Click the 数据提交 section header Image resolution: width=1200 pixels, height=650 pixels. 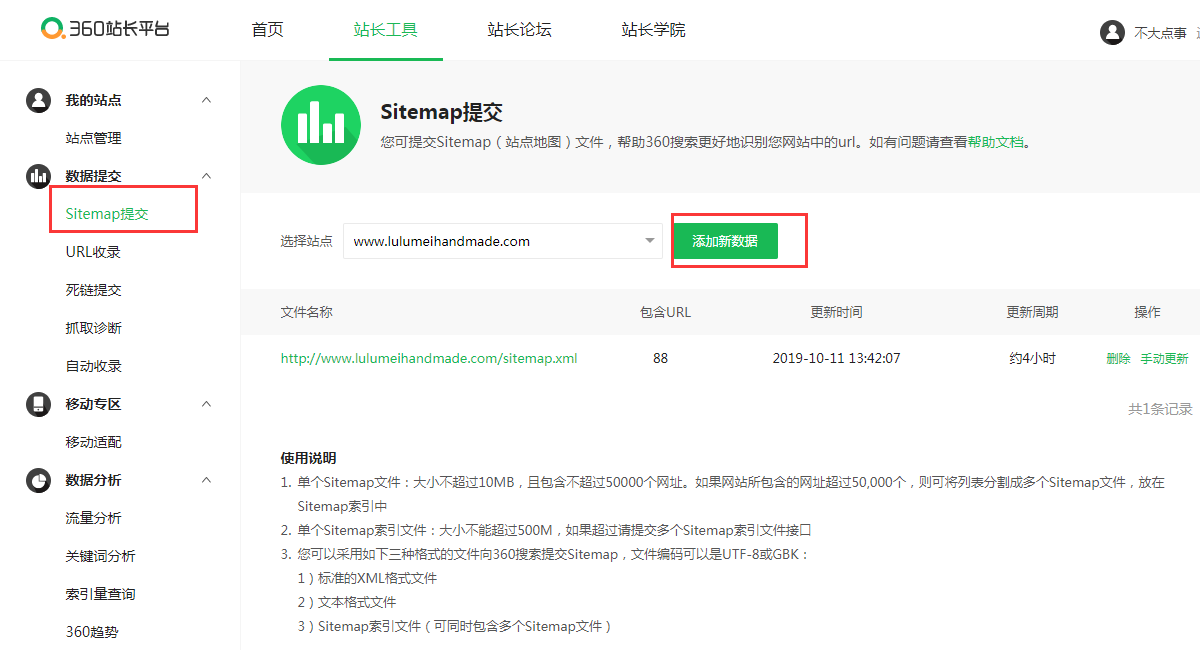pyautogui.click(x=94, y=176)
